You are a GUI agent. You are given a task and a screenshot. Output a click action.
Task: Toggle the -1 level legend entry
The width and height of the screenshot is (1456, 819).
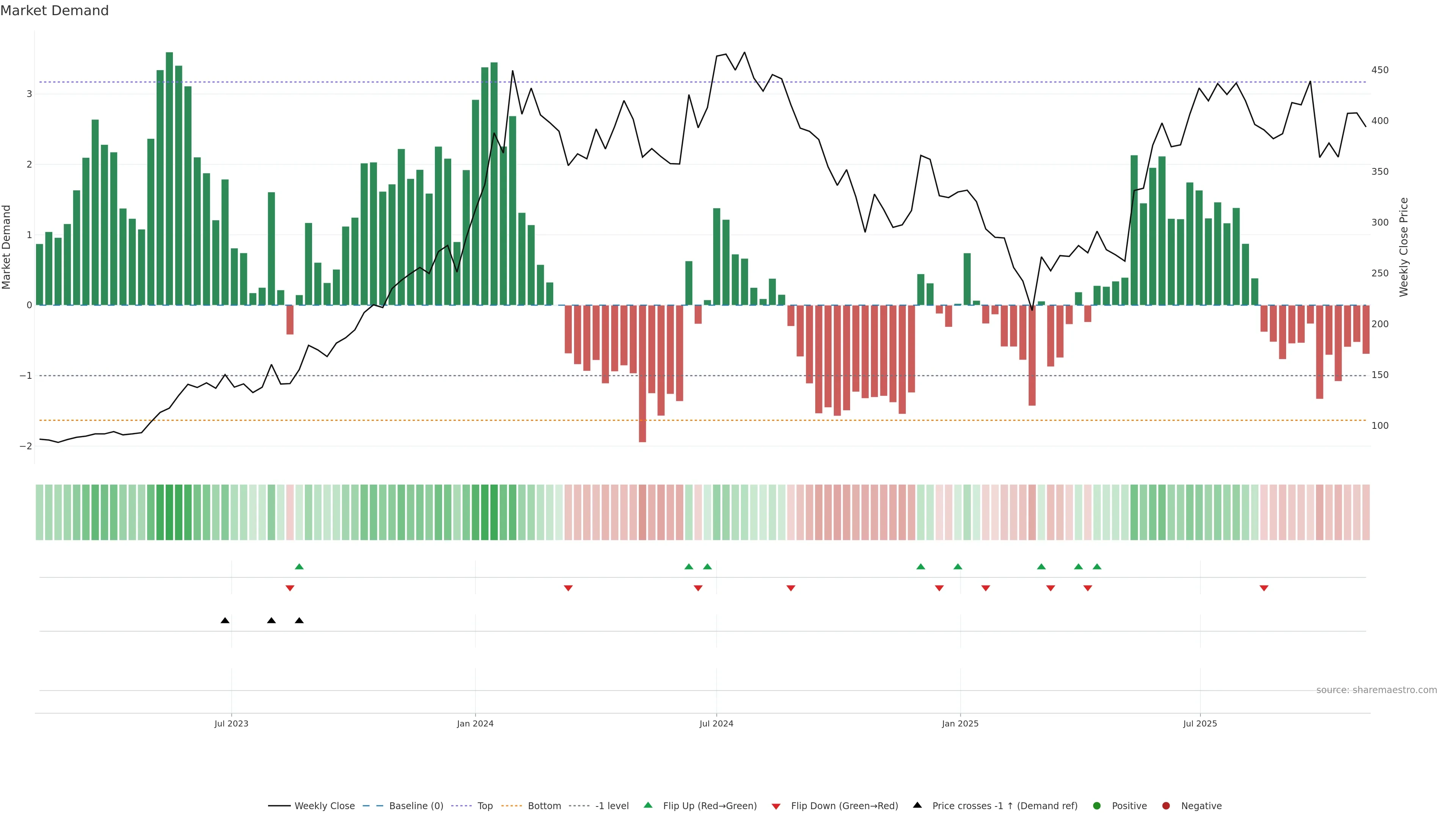click(x=612, y=805)
